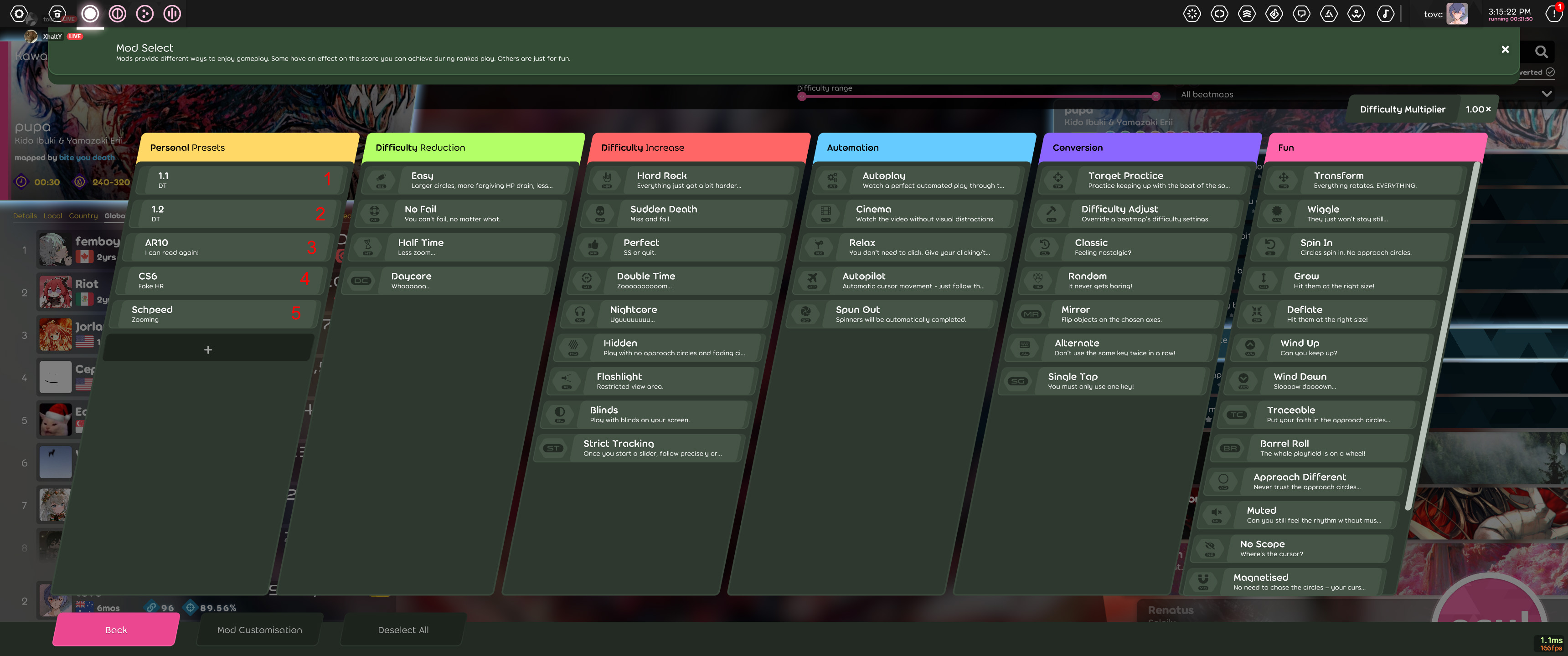Select the Hard Rock mod
Viewport: 1568px width, 656px height.
pyautogui.click(x=688, y=179)
